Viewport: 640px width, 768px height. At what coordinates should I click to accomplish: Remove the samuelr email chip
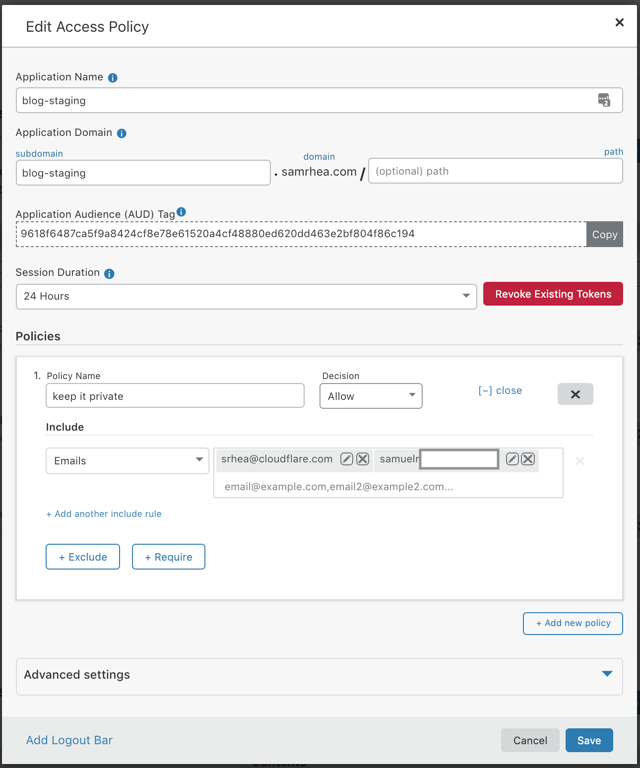pyautogui.click(x=528, y=459)
